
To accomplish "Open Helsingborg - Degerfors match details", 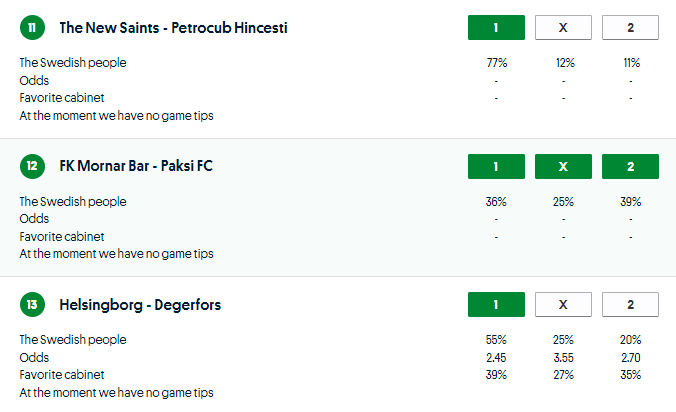I will tap(140, 304).
